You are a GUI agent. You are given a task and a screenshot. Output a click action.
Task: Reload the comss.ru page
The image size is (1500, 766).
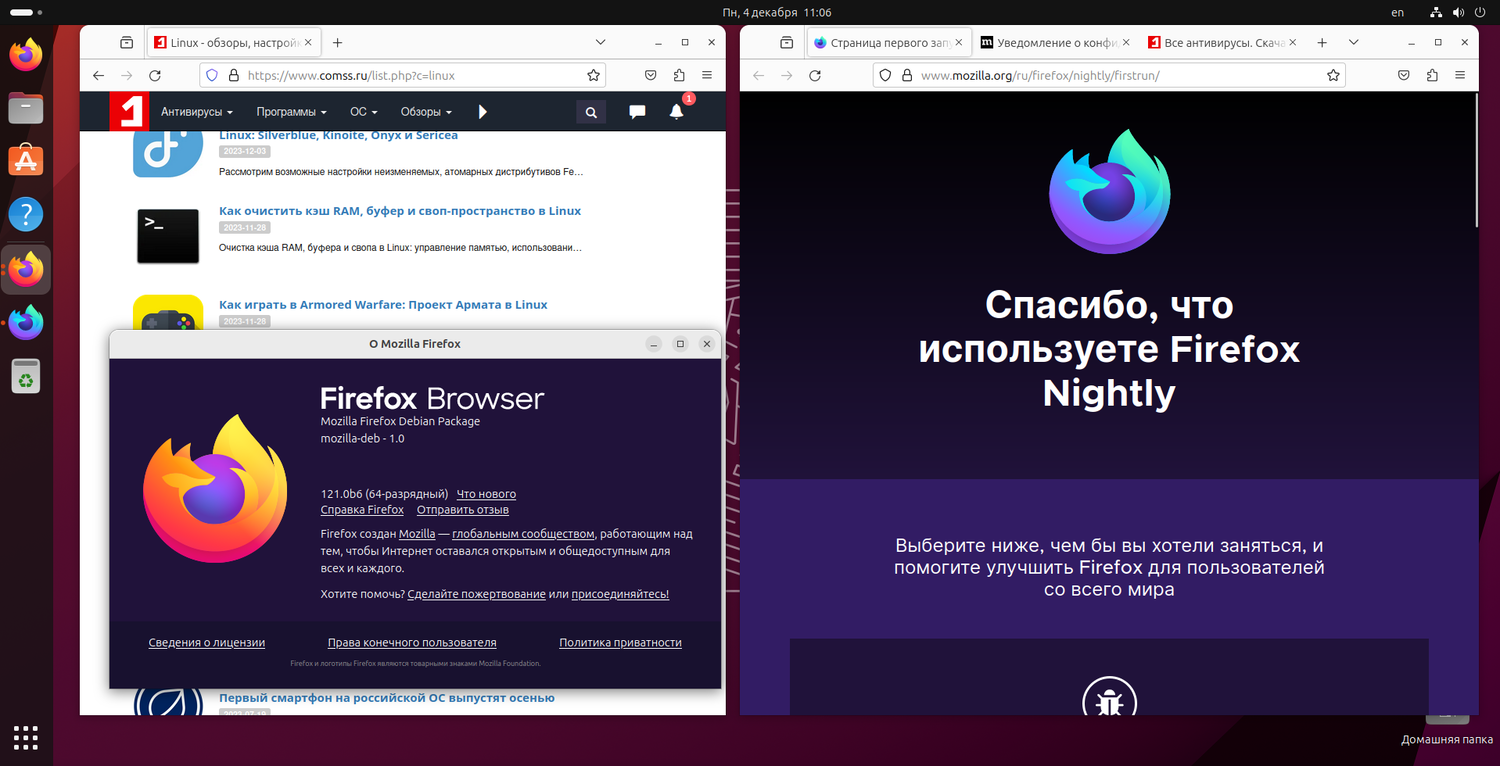pyautogui.click(x=155, y=75)
